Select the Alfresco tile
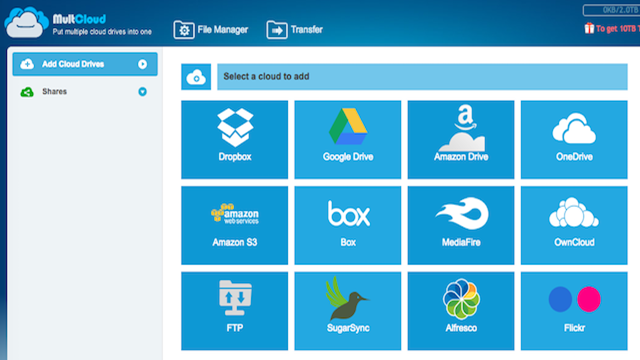640x360 pixels. [x=461, y=311]
